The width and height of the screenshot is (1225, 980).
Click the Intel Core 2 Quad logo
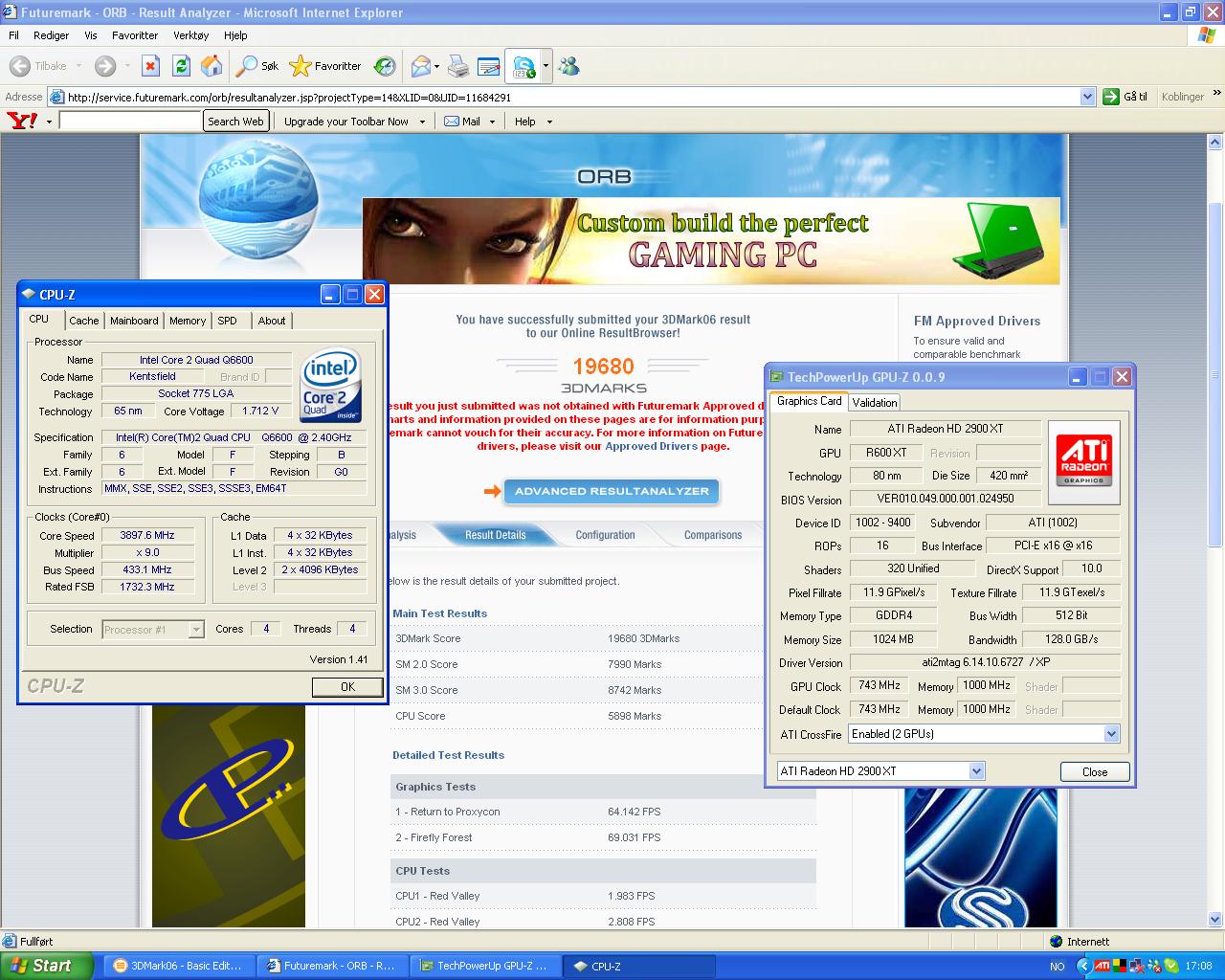point(330,385)
